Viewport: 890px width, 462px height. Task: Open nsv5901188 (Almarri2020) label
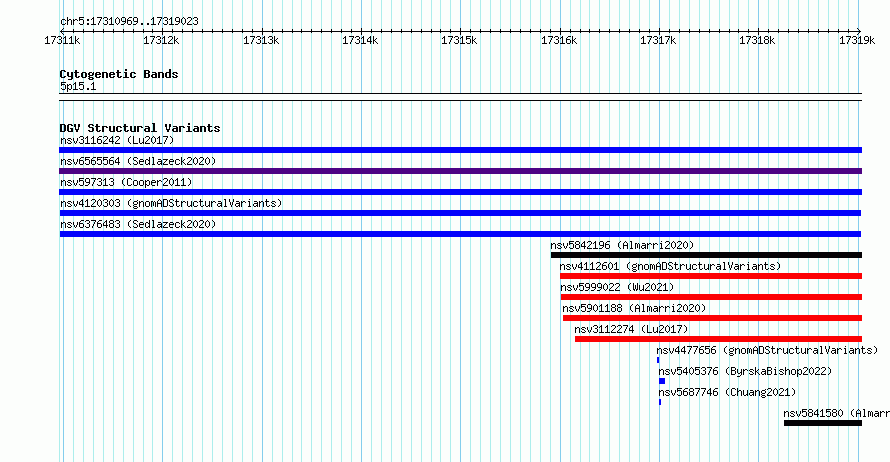click(x=634, y=308)
